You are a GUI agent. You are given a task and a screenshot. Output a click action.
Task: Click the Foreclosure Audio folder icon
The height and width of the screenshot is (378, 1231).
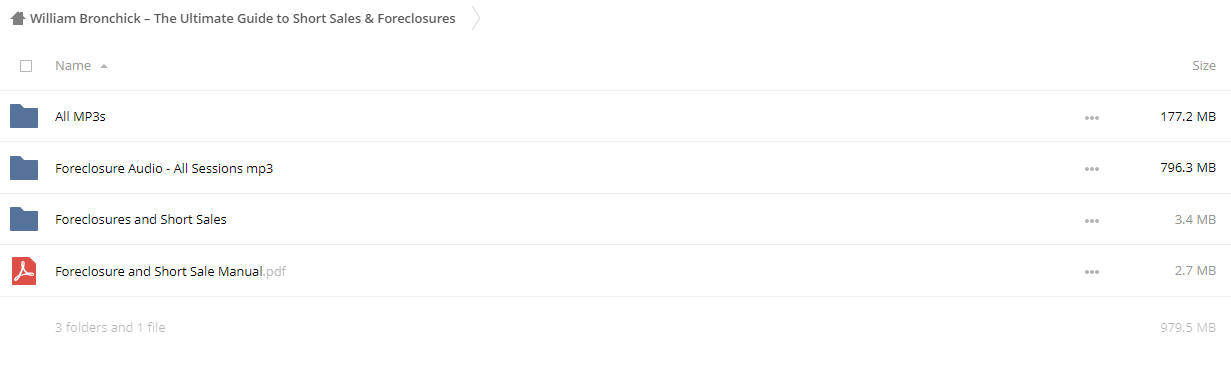pos(24,168)
